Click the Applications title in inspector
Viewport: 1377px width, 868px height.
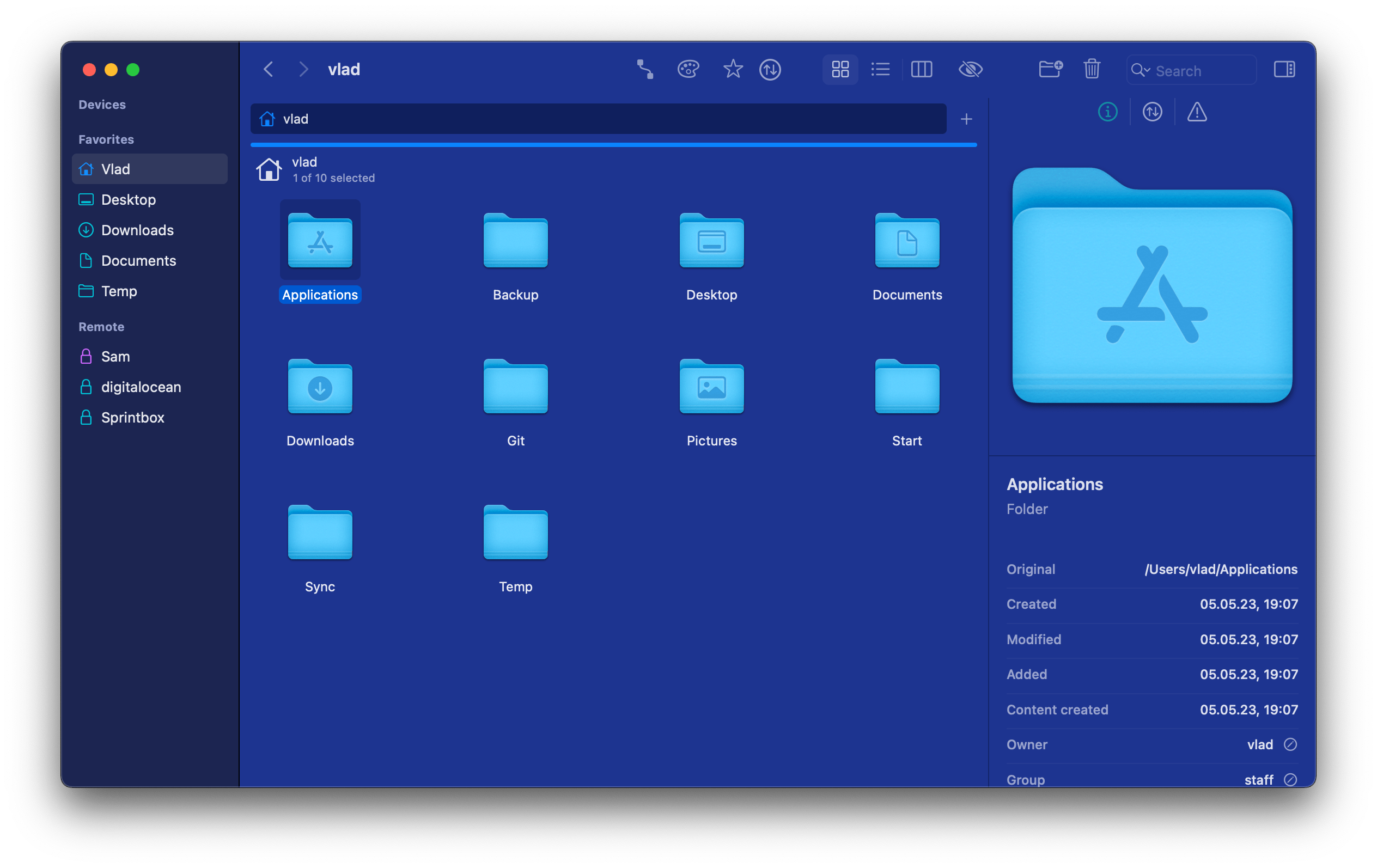[x=1055, y=484]
